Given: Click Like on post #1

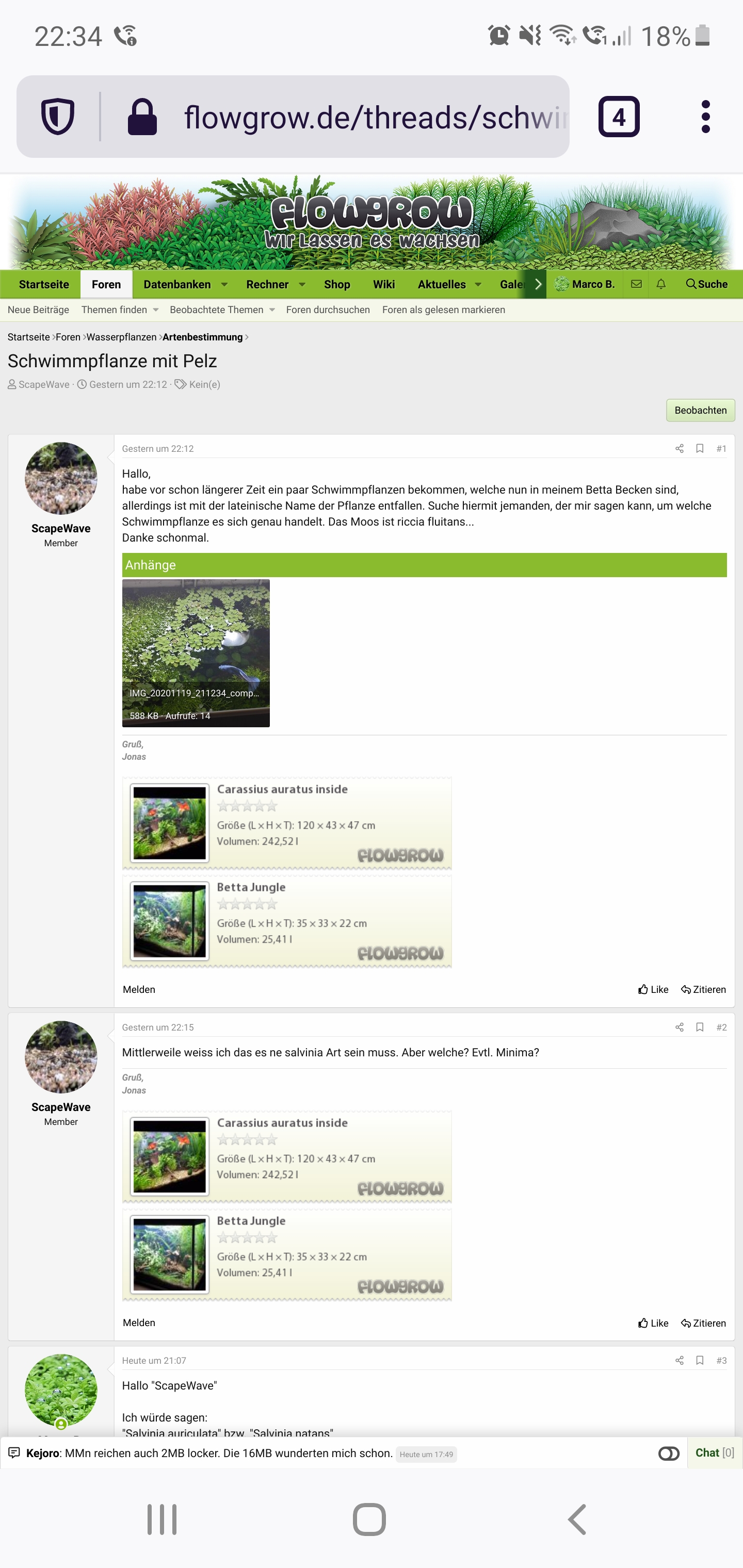Looking at the screenshot, I should 653,990.
